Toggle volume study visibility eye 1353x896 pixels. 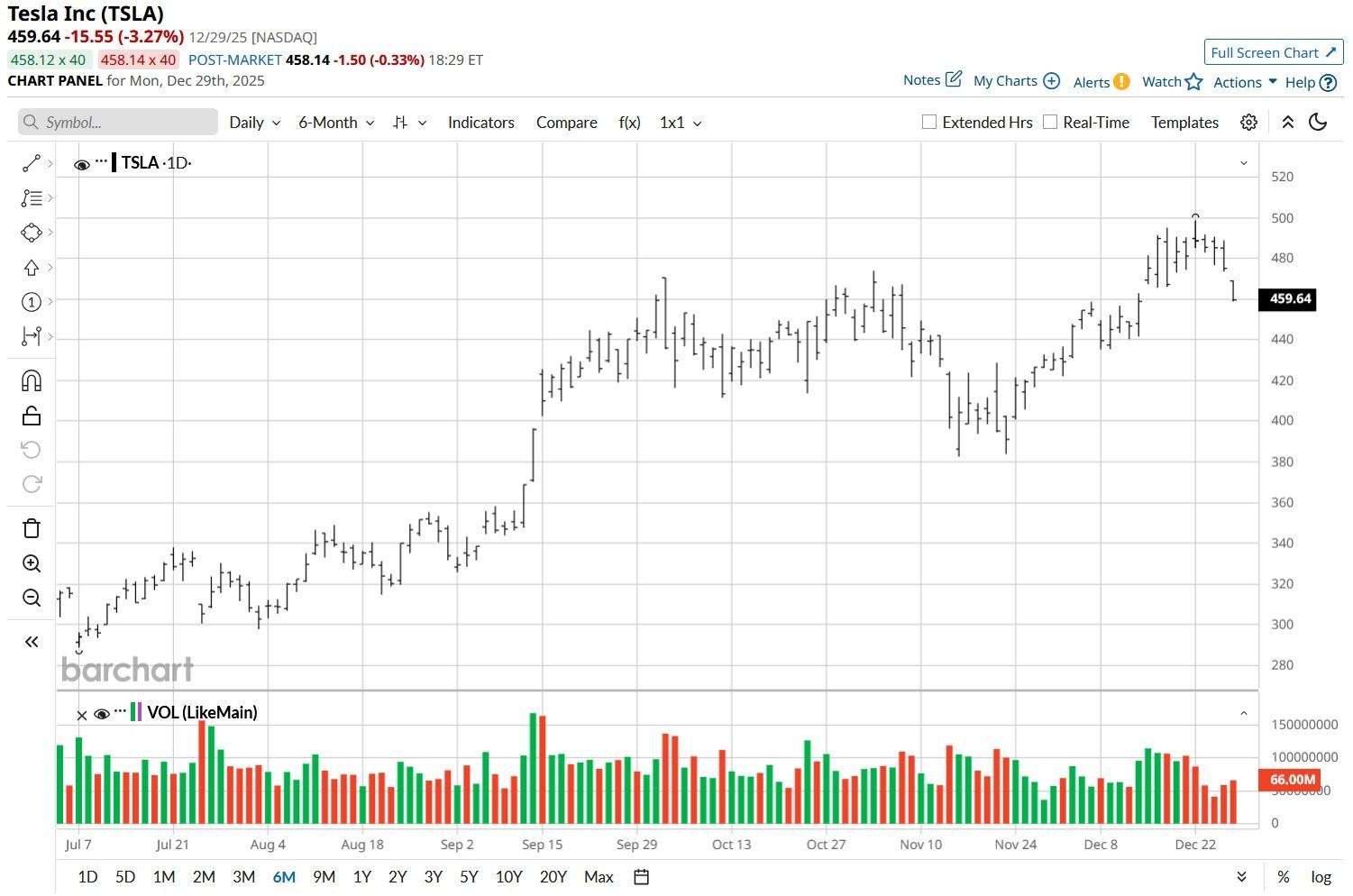[x=102, y=714]
